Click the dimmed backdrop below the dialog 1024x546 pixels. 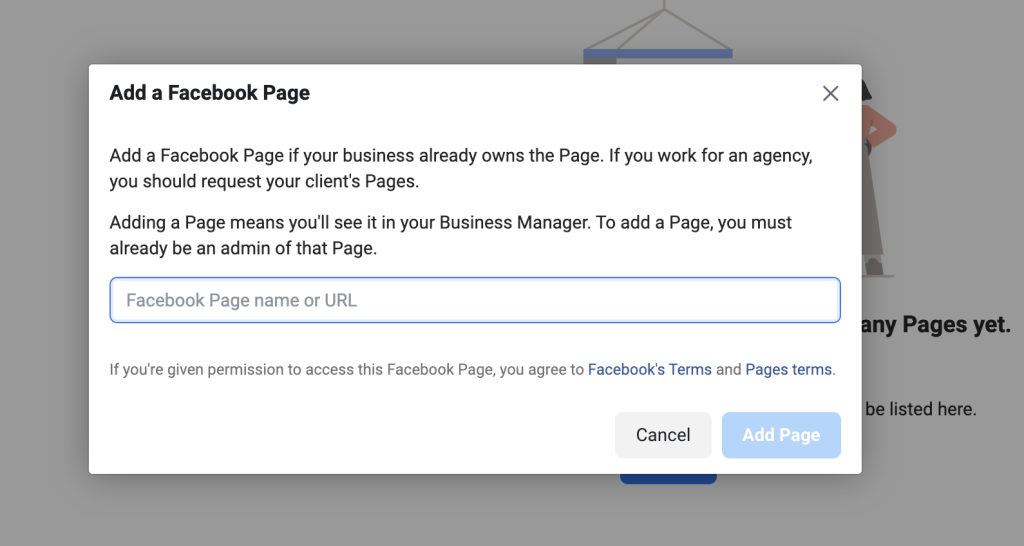pos(400,510)
